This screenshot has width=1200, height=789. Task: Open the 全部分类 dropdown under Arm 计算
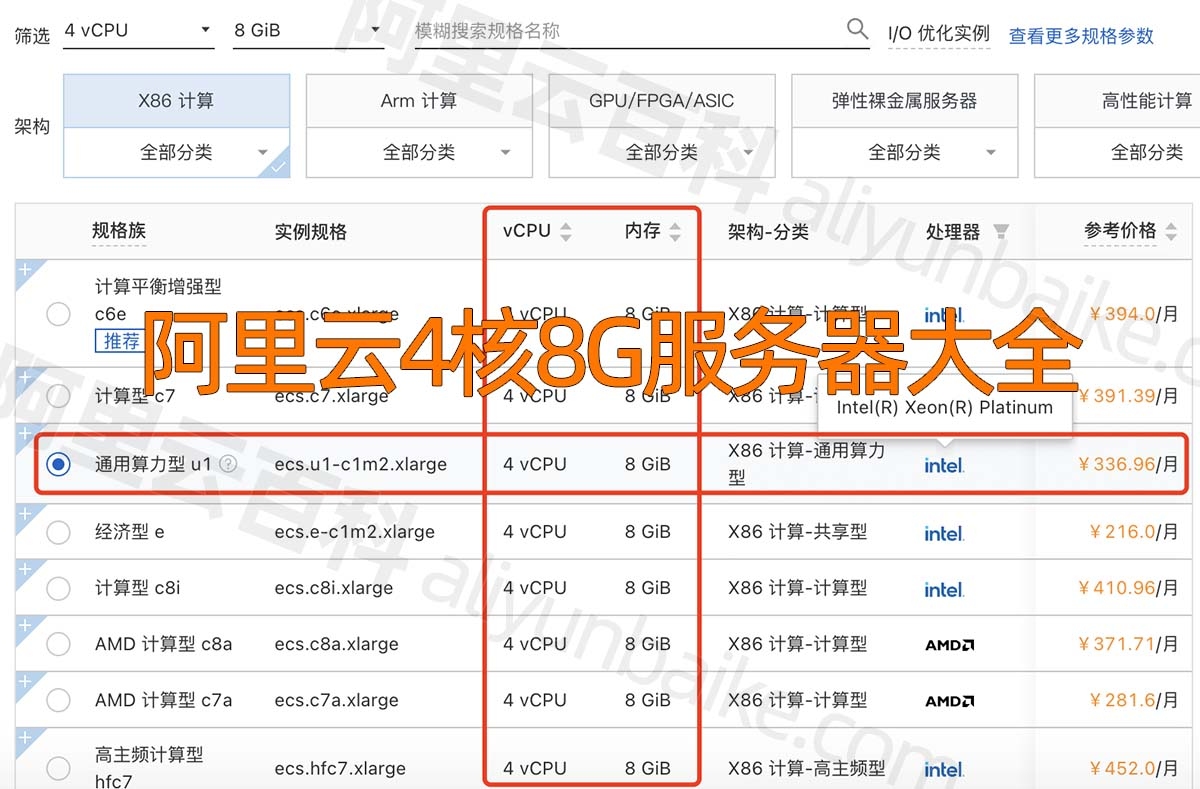[418, 152]
